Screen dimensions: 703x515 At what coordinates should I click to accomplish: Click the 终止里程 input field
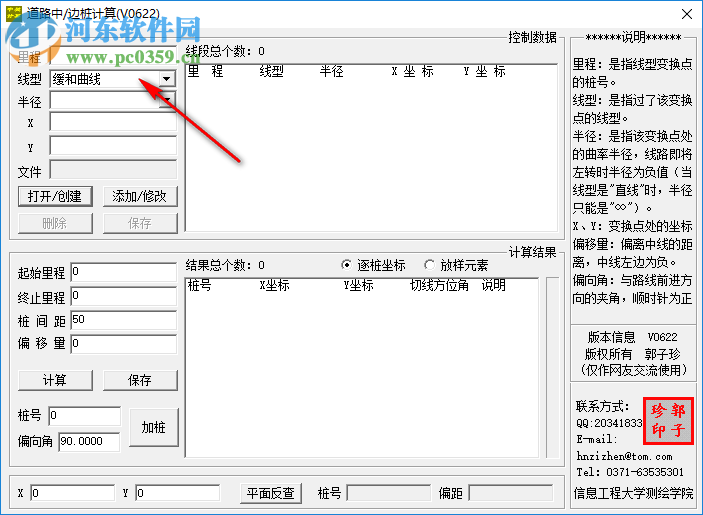pos(123,296)
